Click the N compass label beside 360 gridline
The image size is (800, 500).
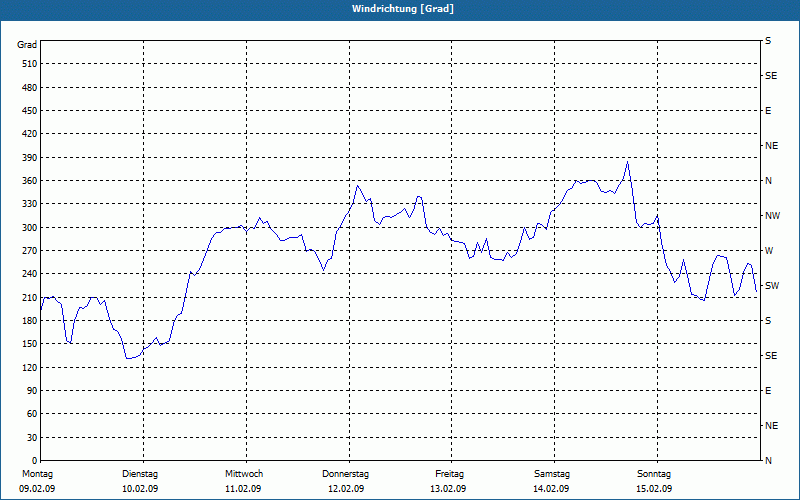click(x=768, y=181)
